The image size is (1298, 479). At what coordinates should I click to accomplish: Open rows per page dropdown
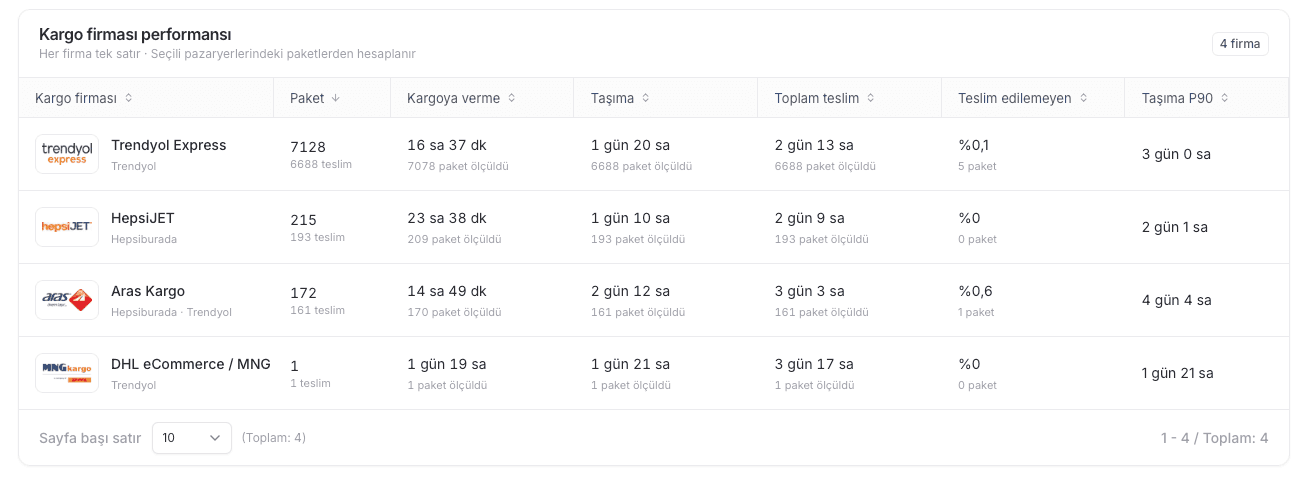pyautogui.click(x=192, y=438)
